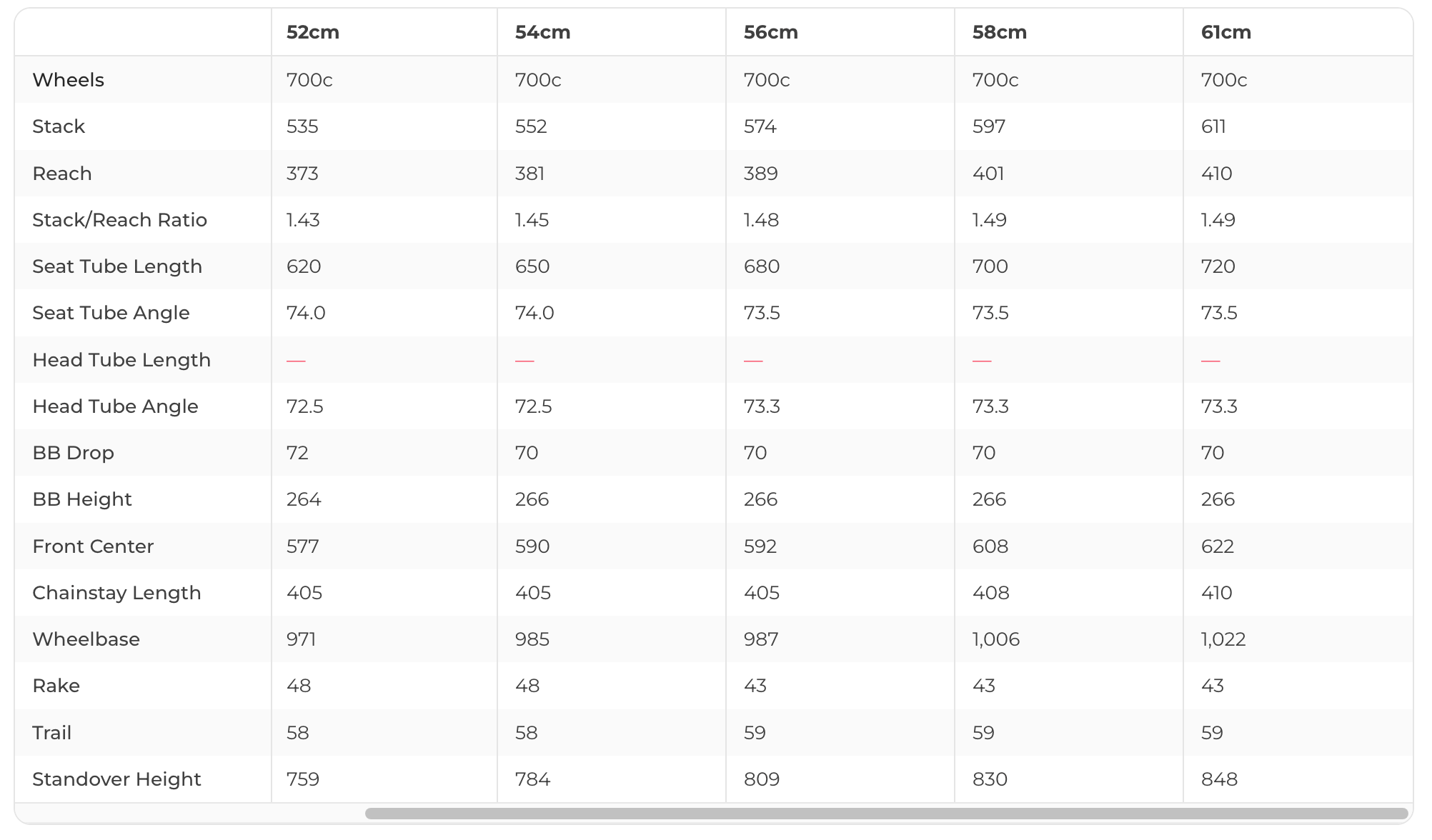Image resolution: width=1432 pixels, height=840 pixels.
Task: Click the Chainstay Length row label
Action: (116, 593)
